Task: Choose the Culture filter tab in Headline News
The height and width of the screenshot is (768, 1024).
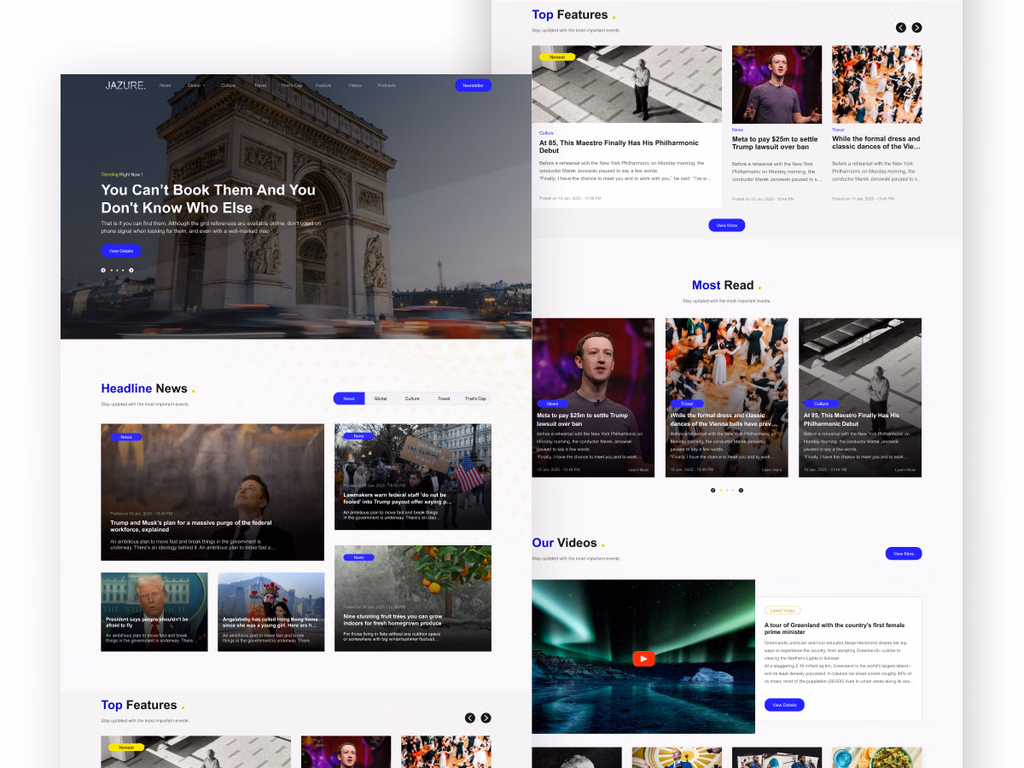Action: click(412, 398)
